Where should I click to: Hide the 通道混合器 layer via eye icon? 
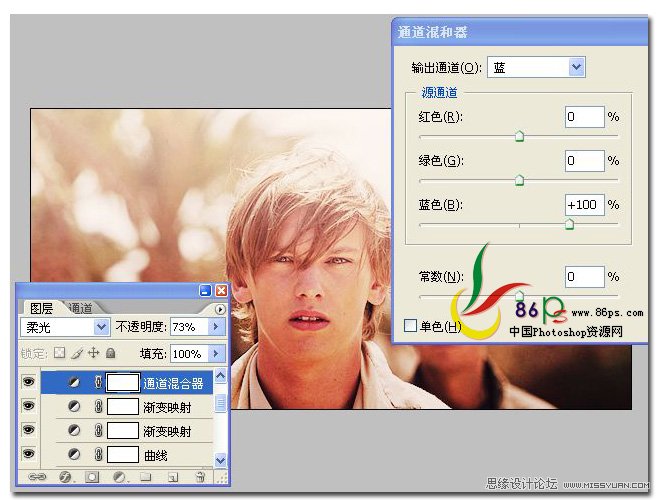(x=29, y=382)
